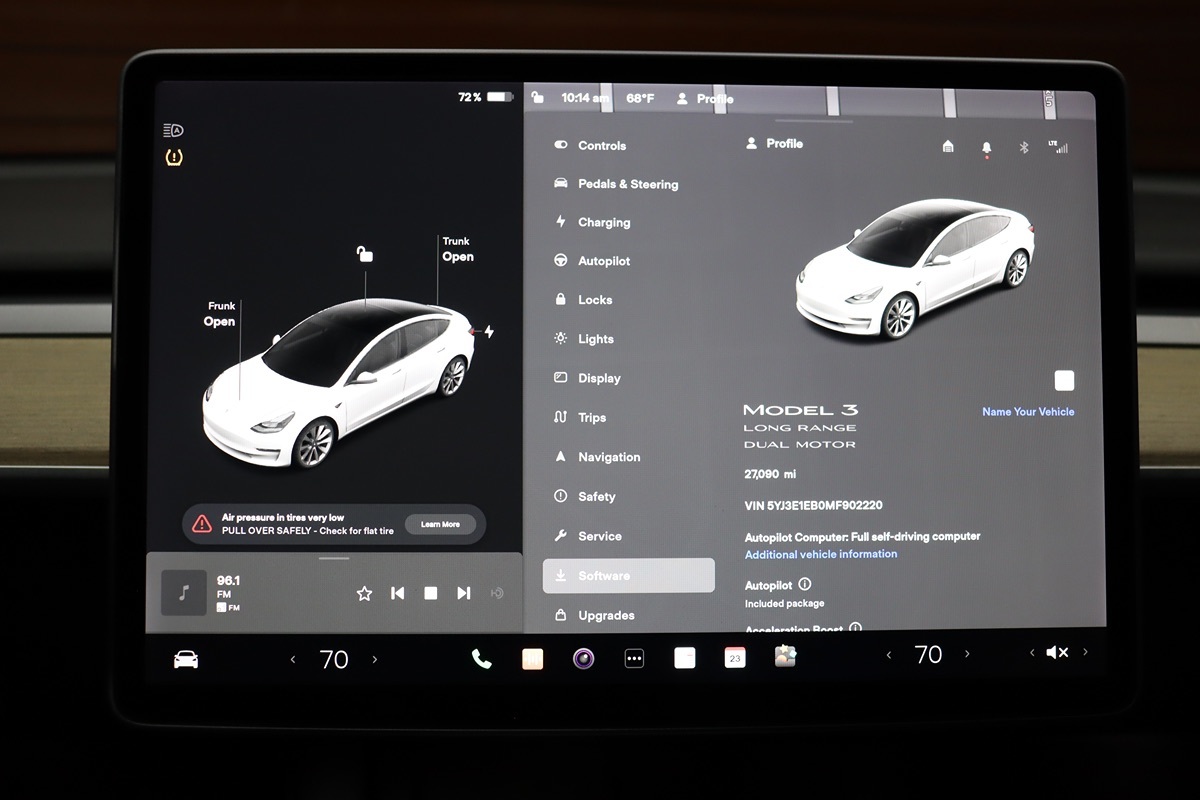Decrease passenger temperature with left chevron
Image resolution: width=1200 pixels, height=800 pixels.
coord(889,655)
